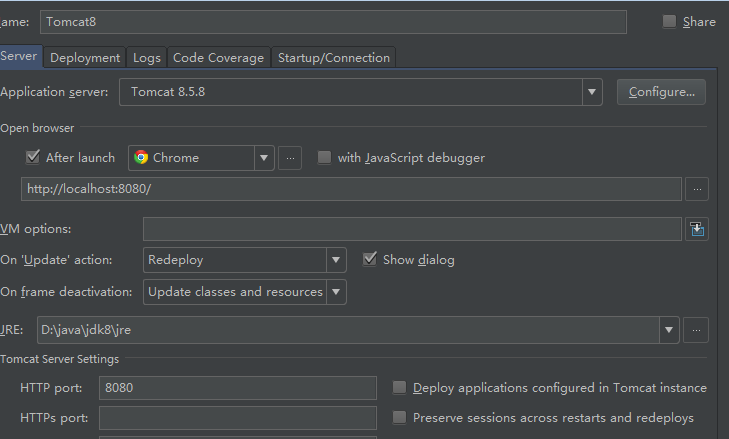This screenshot has height=439, width=729.
Task: Switch to the Server tab
Action: tap(19, 56)
